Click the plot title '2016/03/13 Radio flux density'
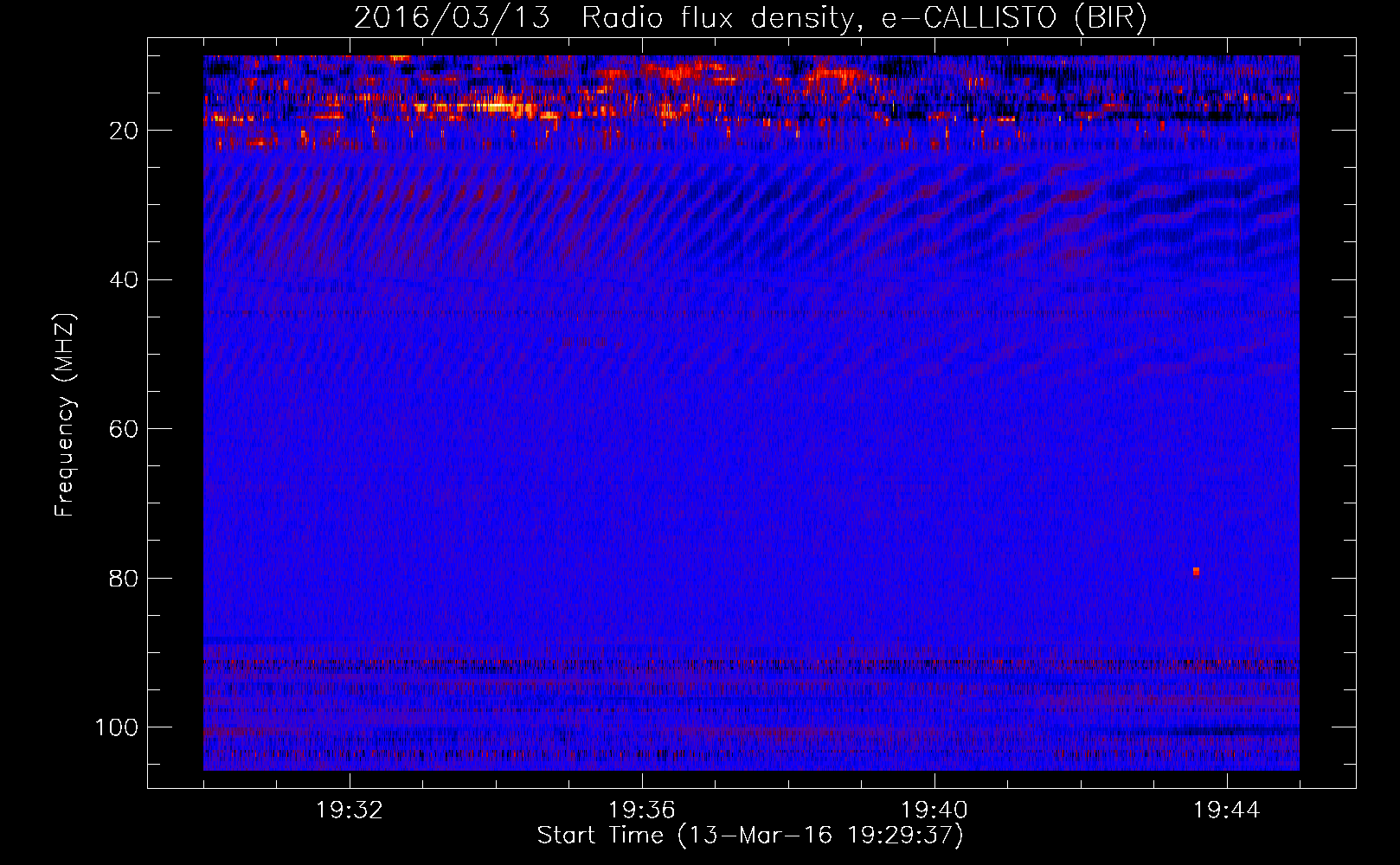This screenshot has height=865, width=1400. click(750, 18)
